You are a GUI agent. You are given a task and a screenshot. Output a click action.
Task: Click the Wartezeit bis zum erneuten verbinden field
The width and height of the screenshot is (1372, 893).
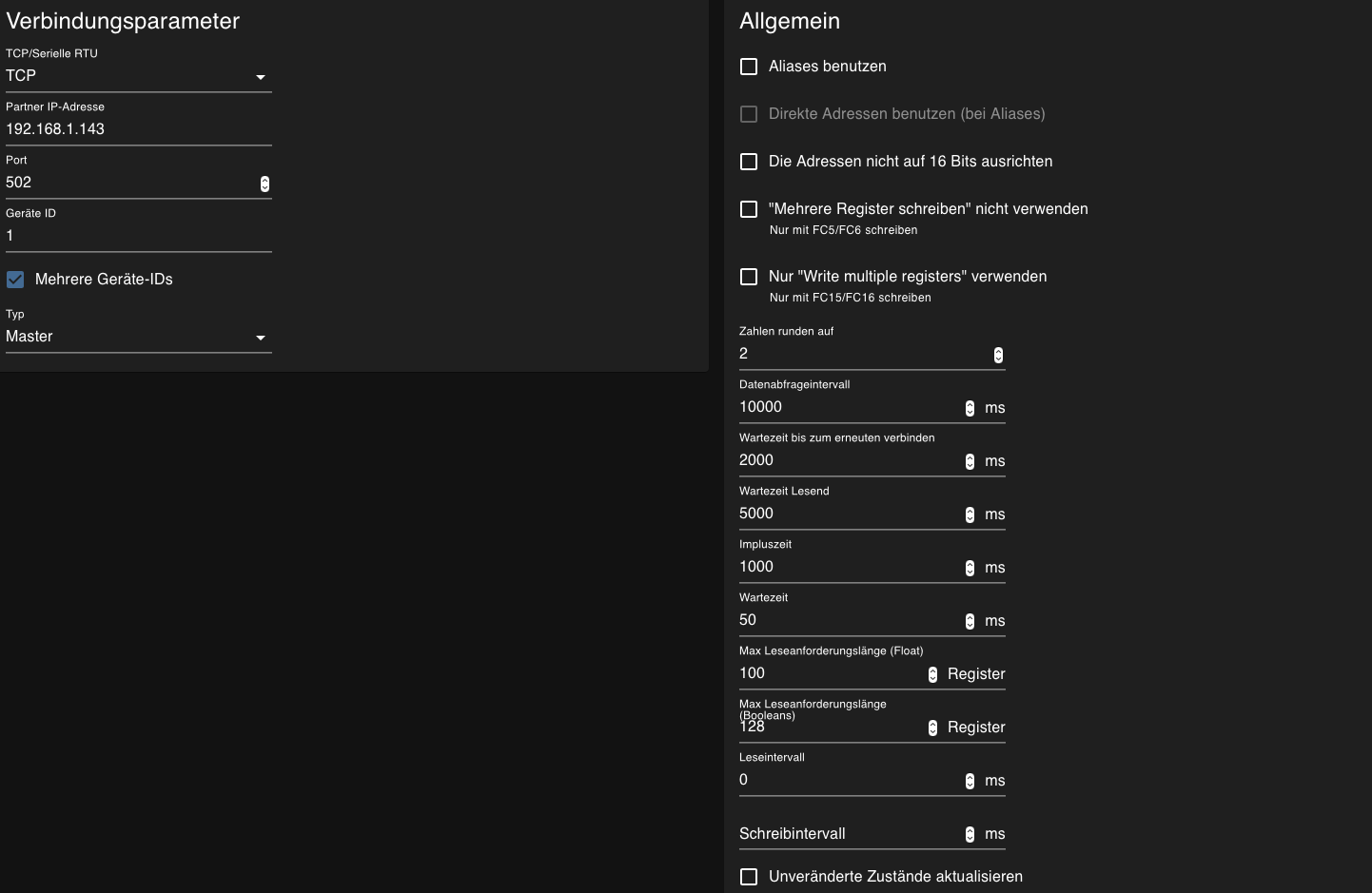point(847,460)
